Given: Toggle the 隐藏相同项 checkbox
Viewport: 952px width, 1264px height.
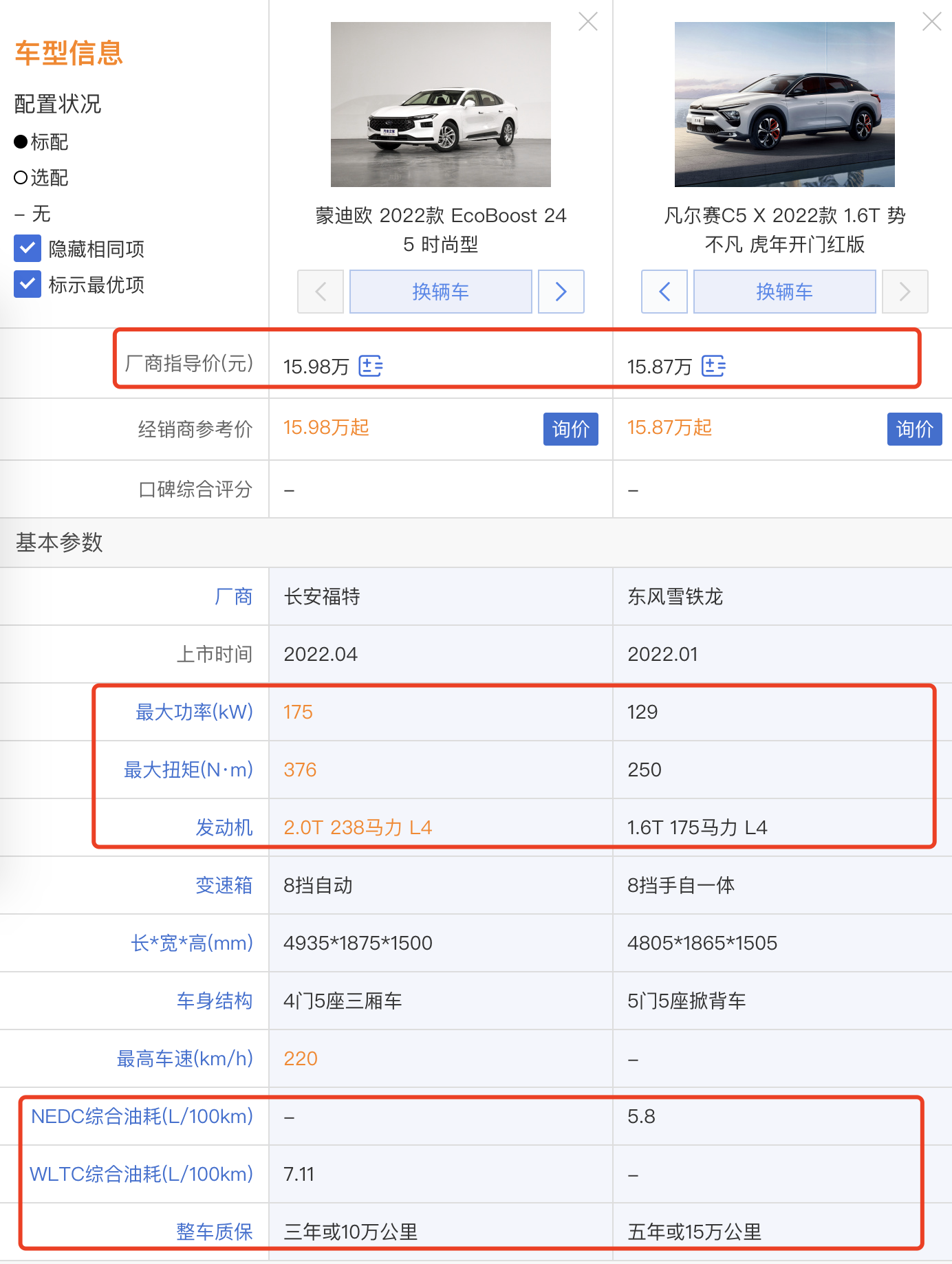Looking at the screenshot, I should point(28,248).
